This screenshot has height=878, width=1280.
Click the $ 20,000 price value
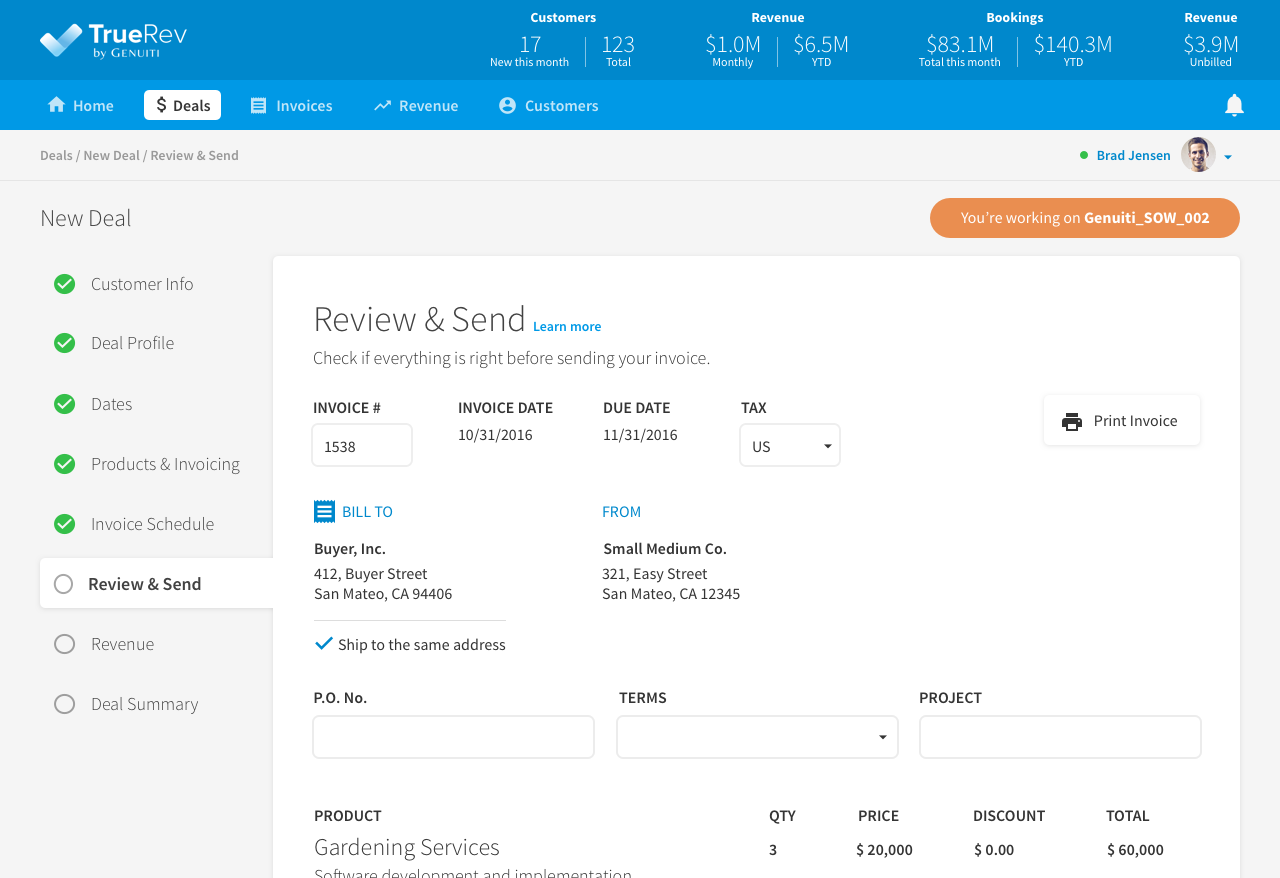coord(884,850)
